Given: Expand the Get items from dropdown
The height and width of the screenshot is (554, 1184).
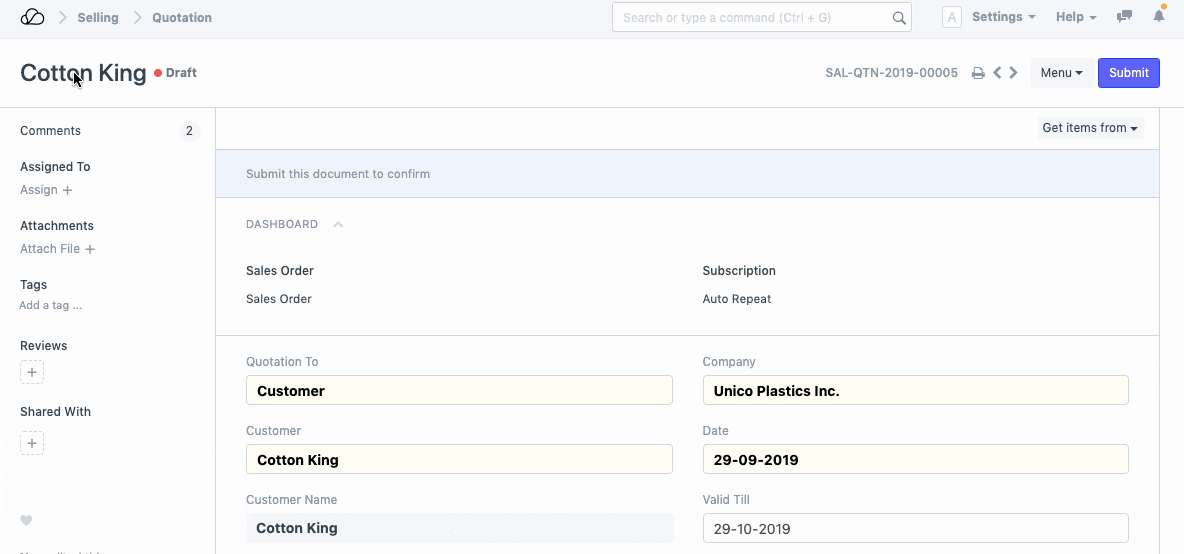Looking at the screenshot, I should click(1090, 128).
